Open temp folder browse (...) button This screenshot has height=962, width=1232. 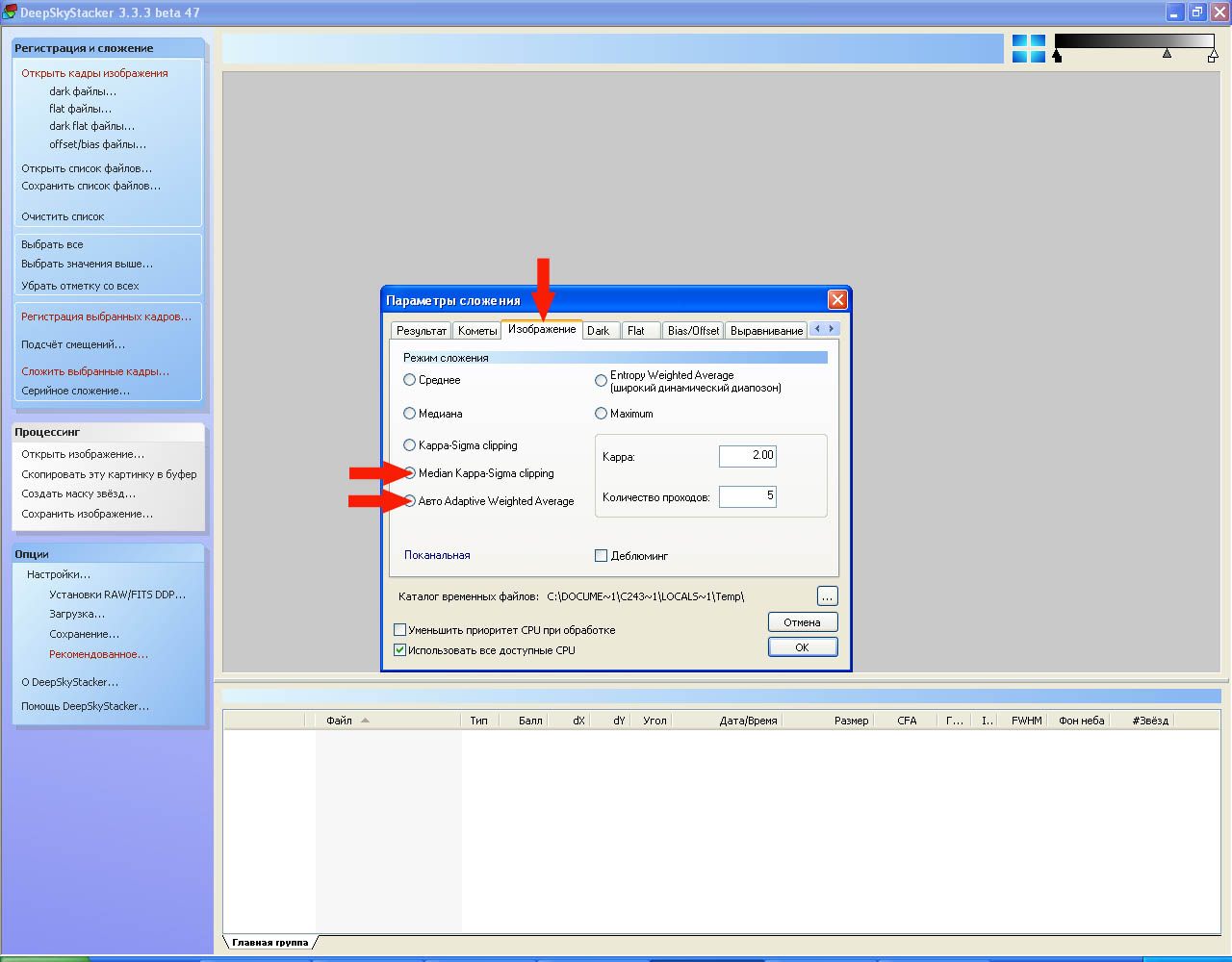(x=827, y=596)
